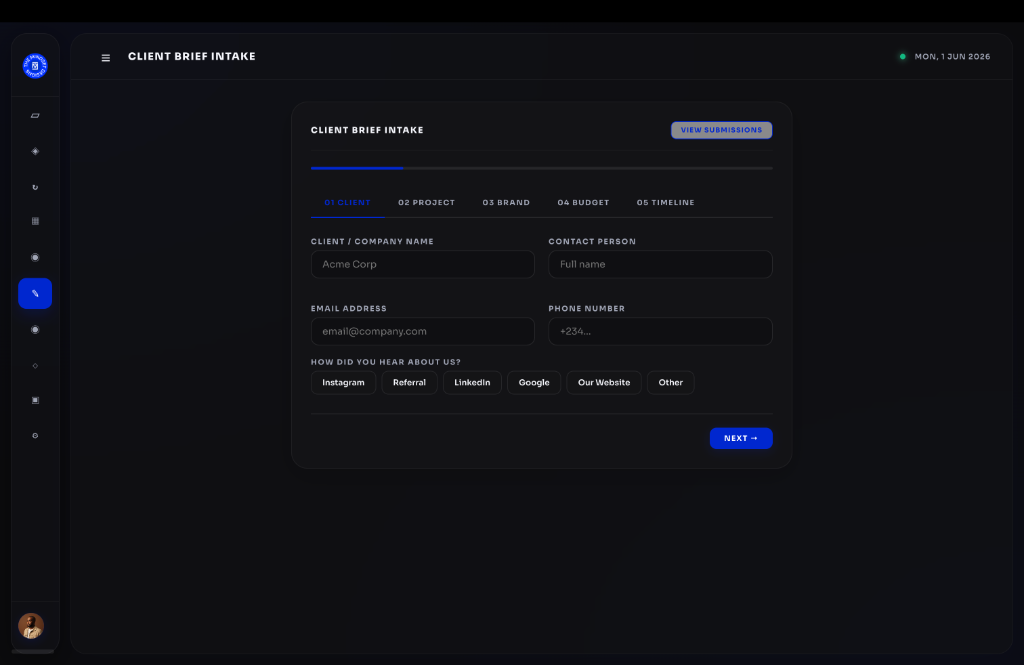
Task: Switch to the 02 Project tab
Action: tap(426, 203)
